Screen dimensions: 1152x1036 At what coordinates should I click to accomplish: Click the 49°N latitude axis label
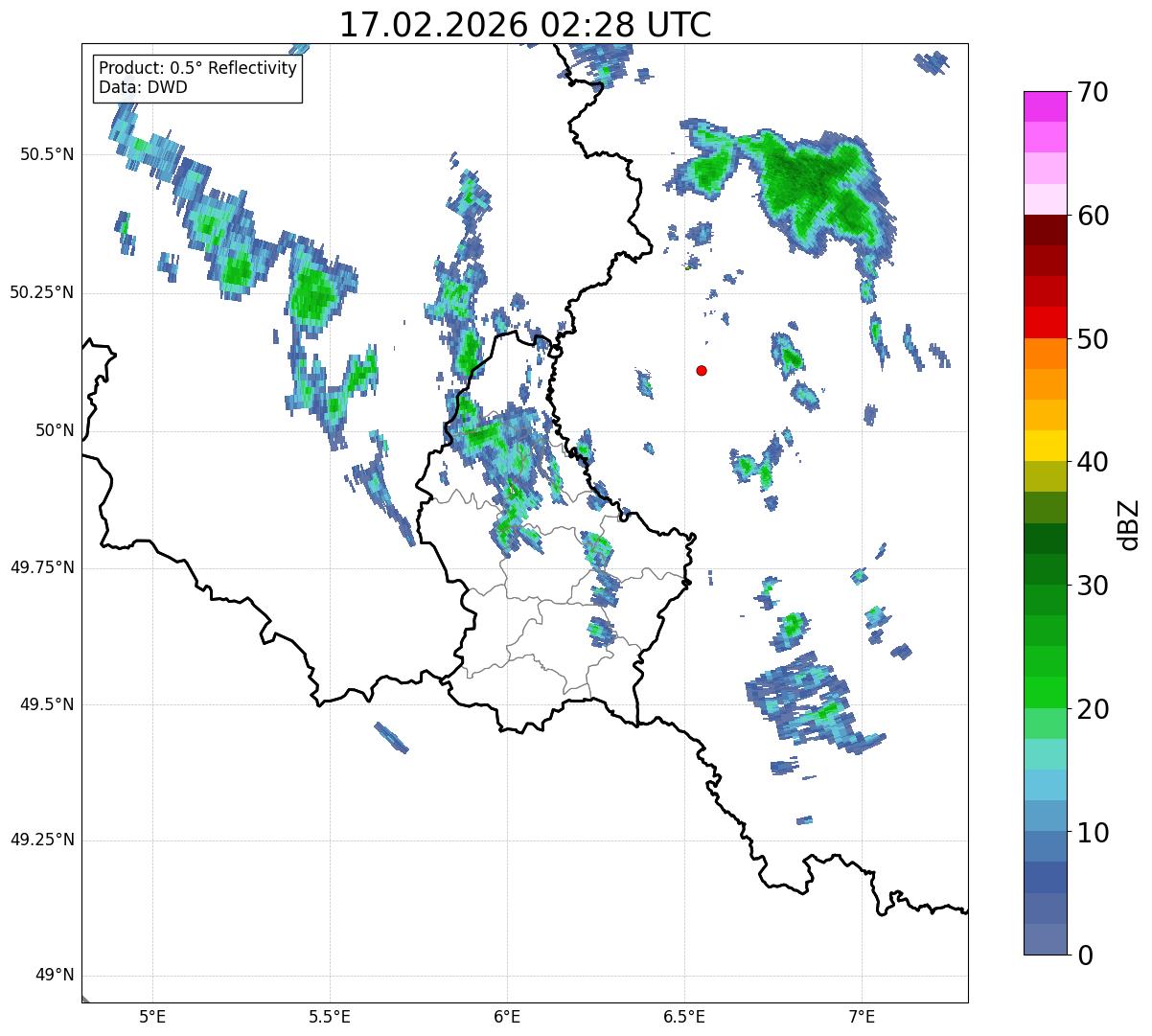54,976
